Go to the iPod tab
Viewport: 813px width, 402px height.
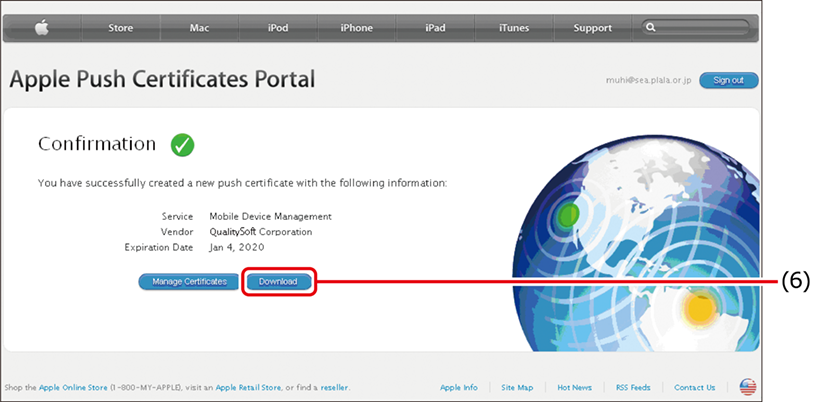[278, 28]
